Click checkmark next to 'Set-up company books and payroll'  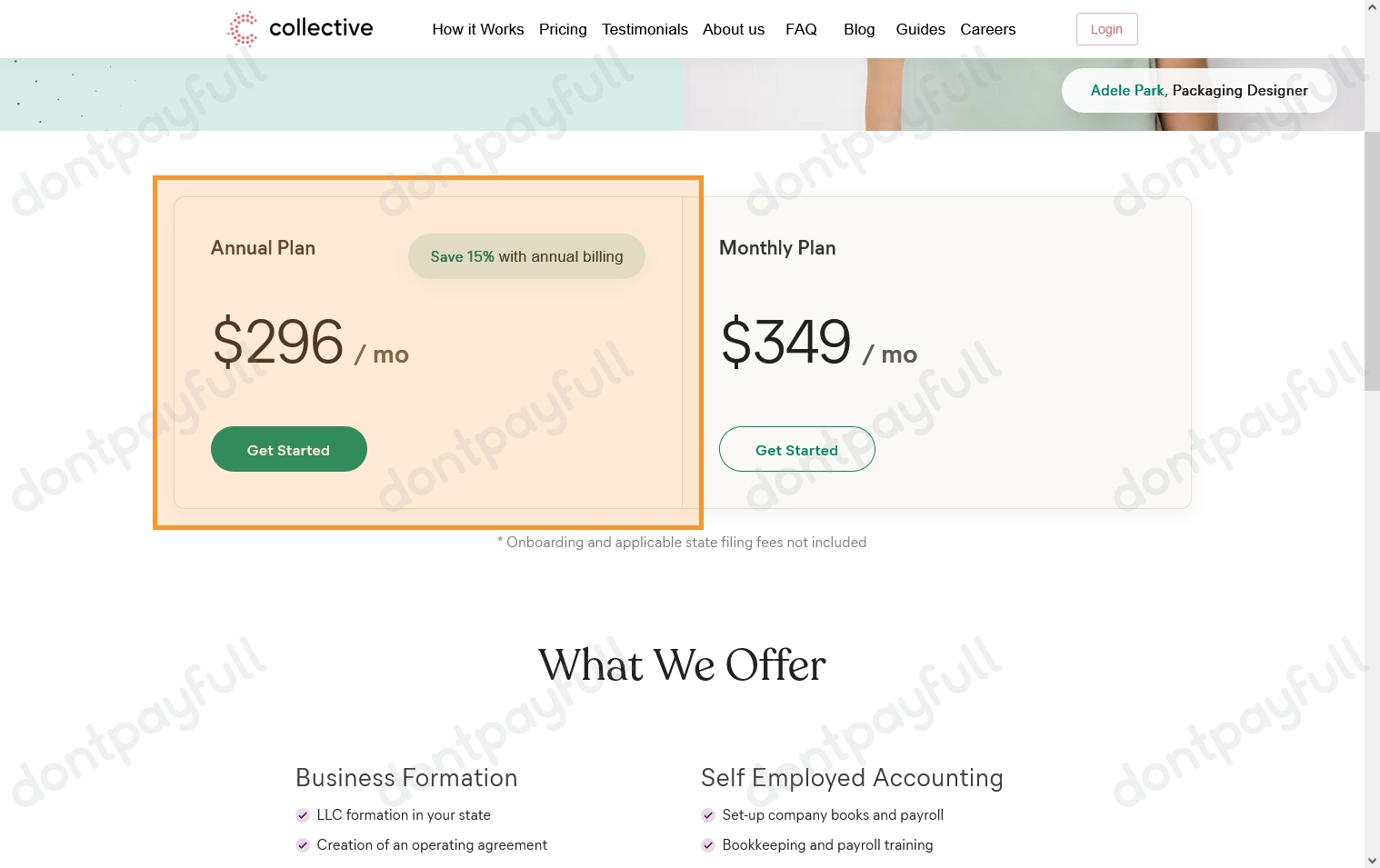[x=708, y=815]
